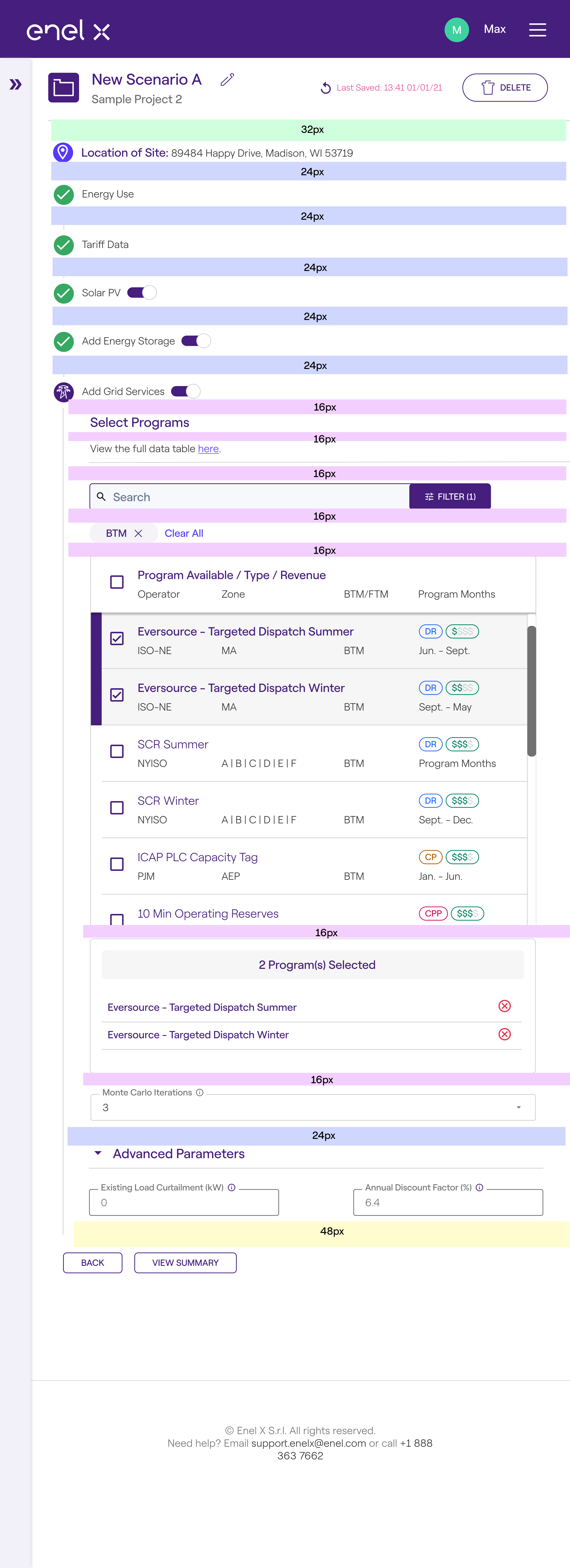Click the Max username in header
The height and width of the screenshot is (1568, 570).
(495, 29)
